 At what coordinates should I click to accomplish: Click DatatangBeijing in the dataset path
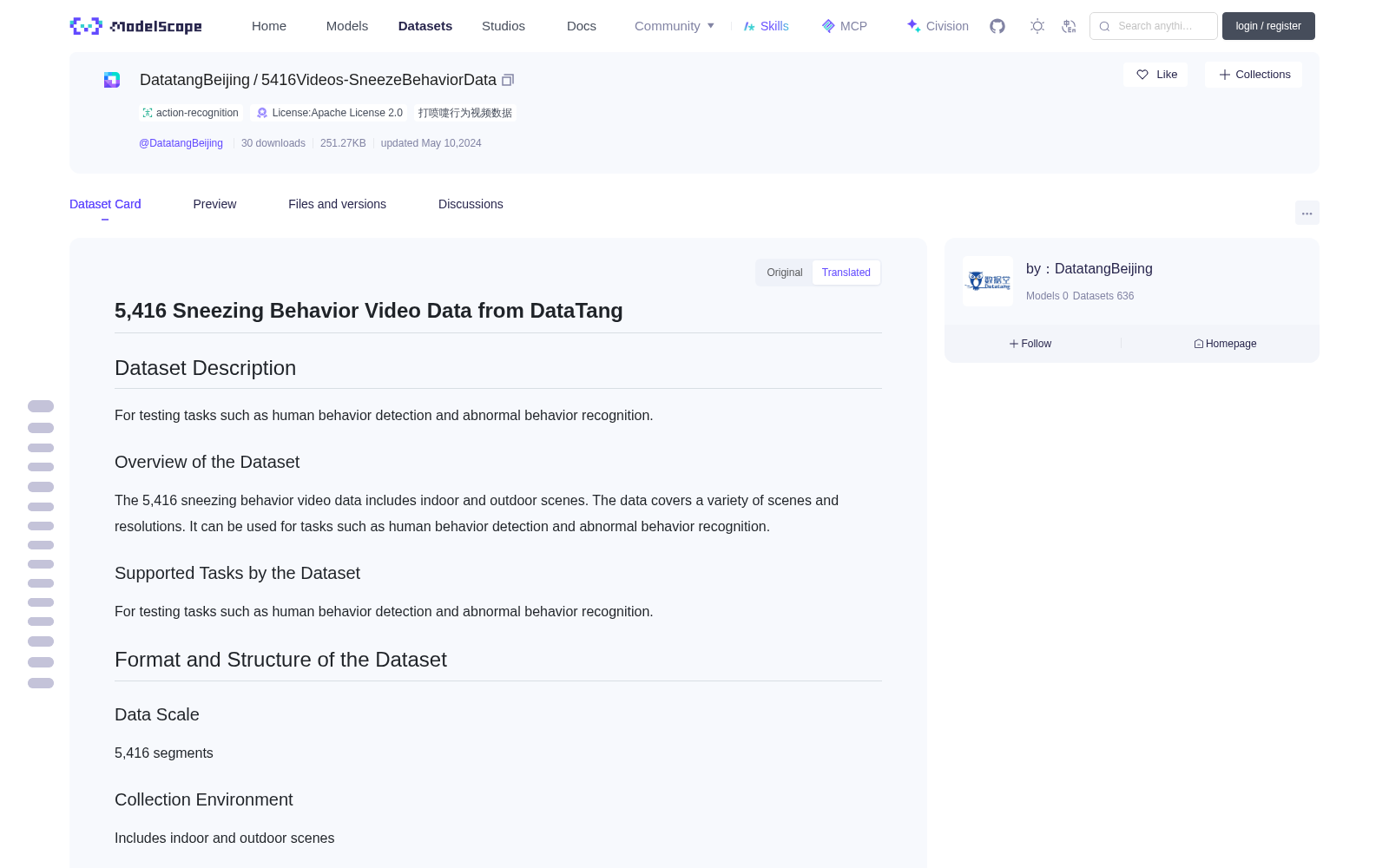(194, 80)
